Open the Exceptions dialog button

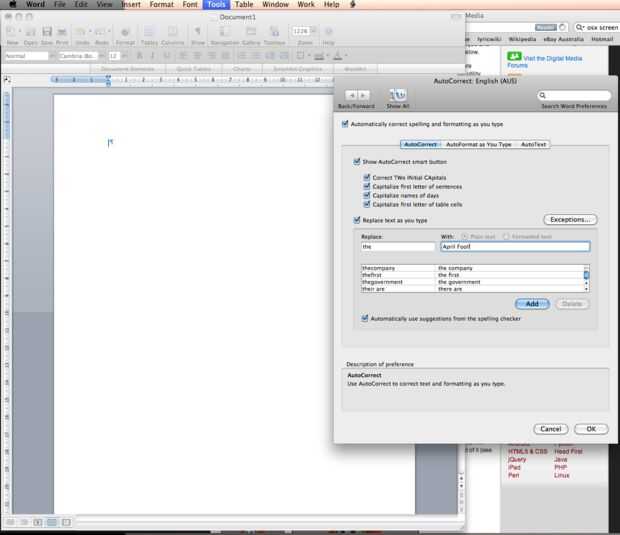pos(570,219)
